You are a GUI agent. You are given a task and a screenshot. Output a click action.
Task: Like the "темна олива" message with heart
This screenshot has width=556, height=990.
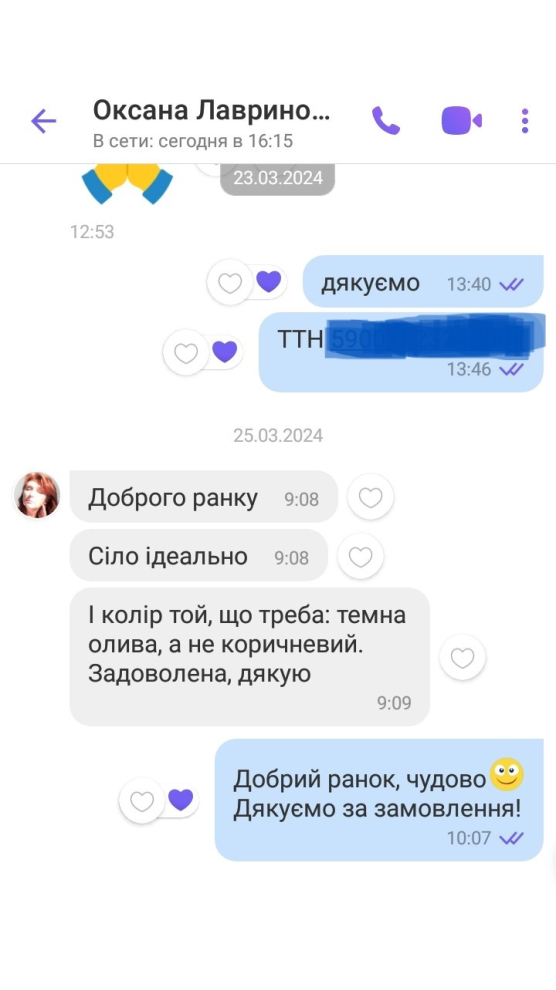[463, 657]
